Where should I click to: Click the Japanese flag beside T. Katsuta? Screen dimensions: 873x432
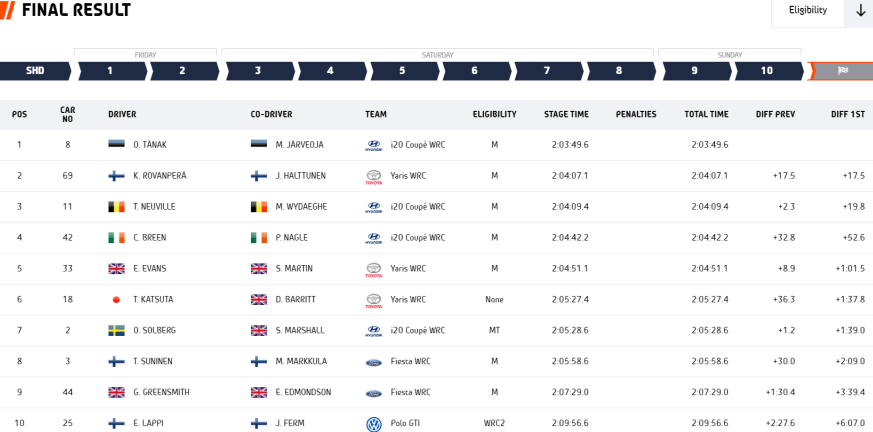click(116, 300)
